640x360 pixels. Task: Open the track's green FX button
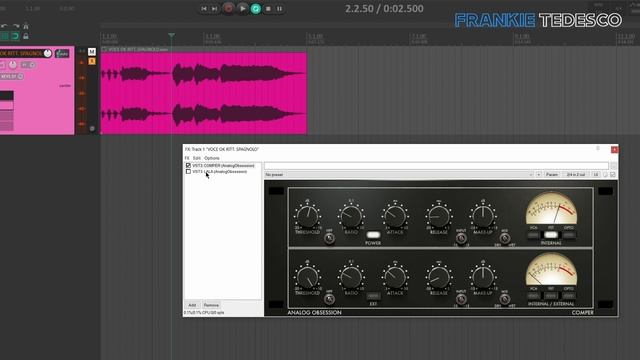tap(62, 53)
